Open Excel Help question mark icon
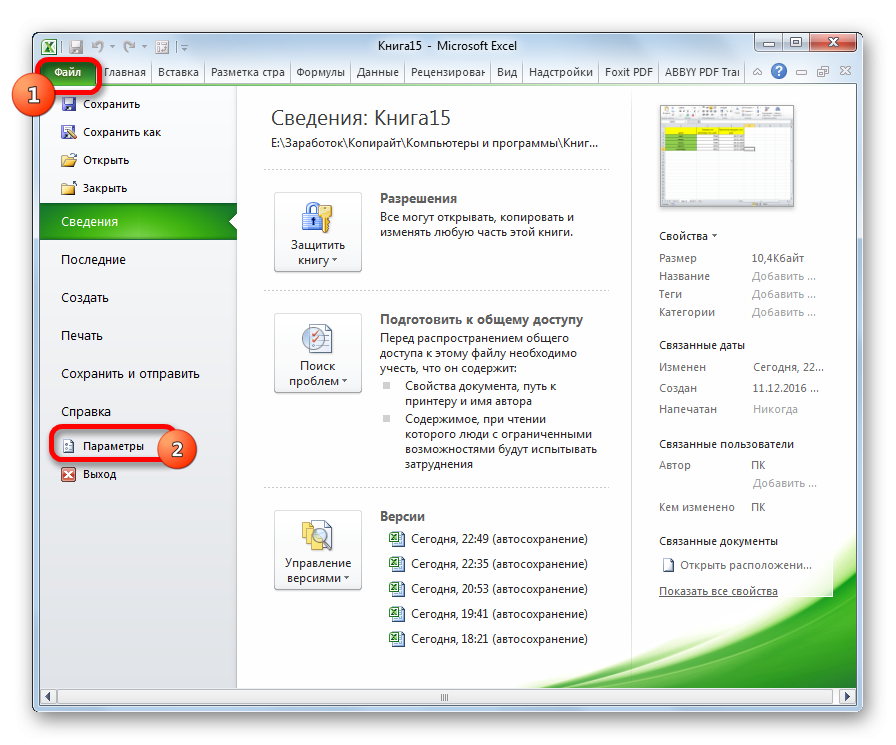The image size is (896, 745). pyautogui.click(x=778, y=71)
